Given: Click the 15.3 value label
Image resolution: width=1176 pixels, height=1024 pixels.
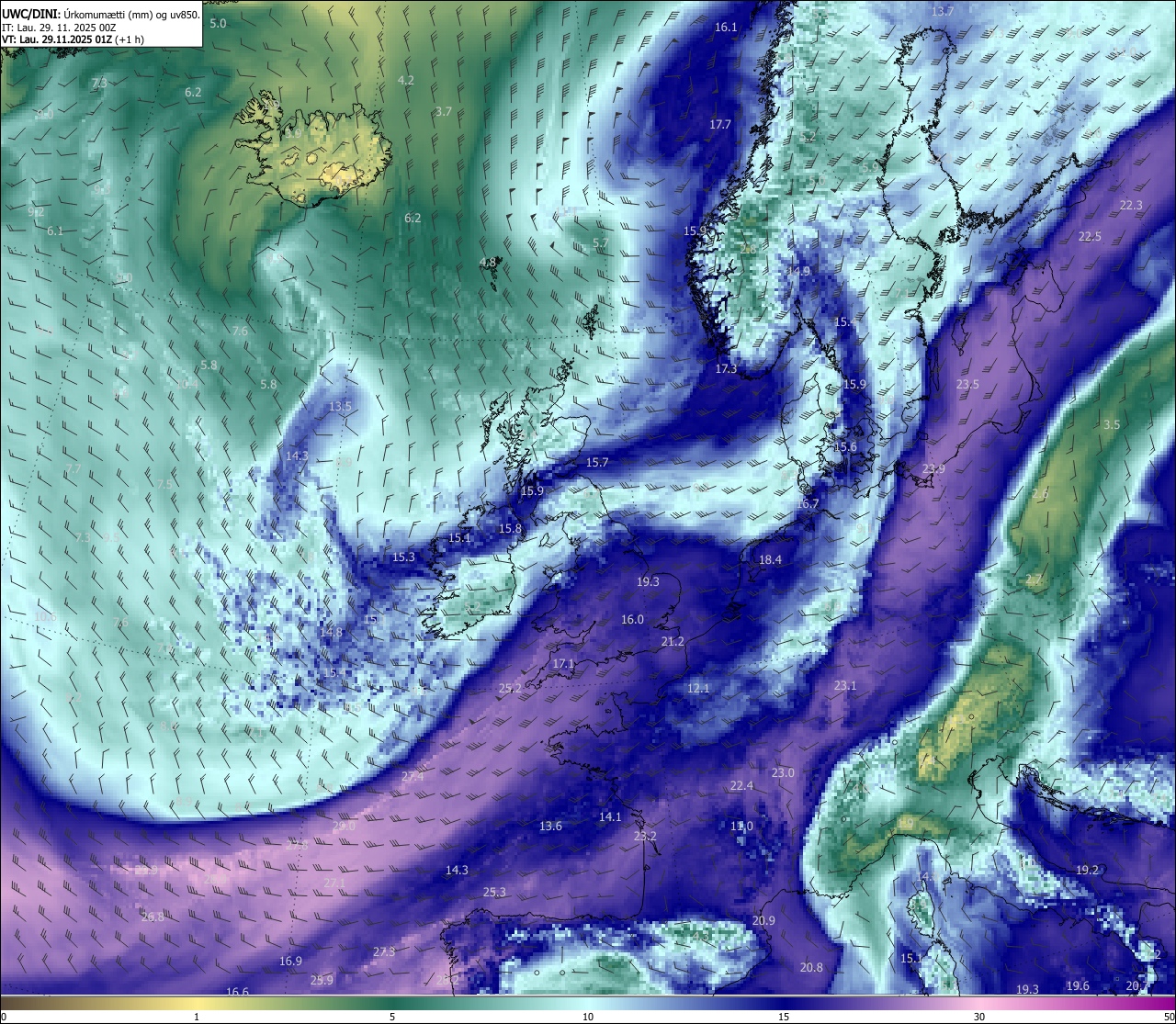Looking at the screenshot, I should 403,557.
